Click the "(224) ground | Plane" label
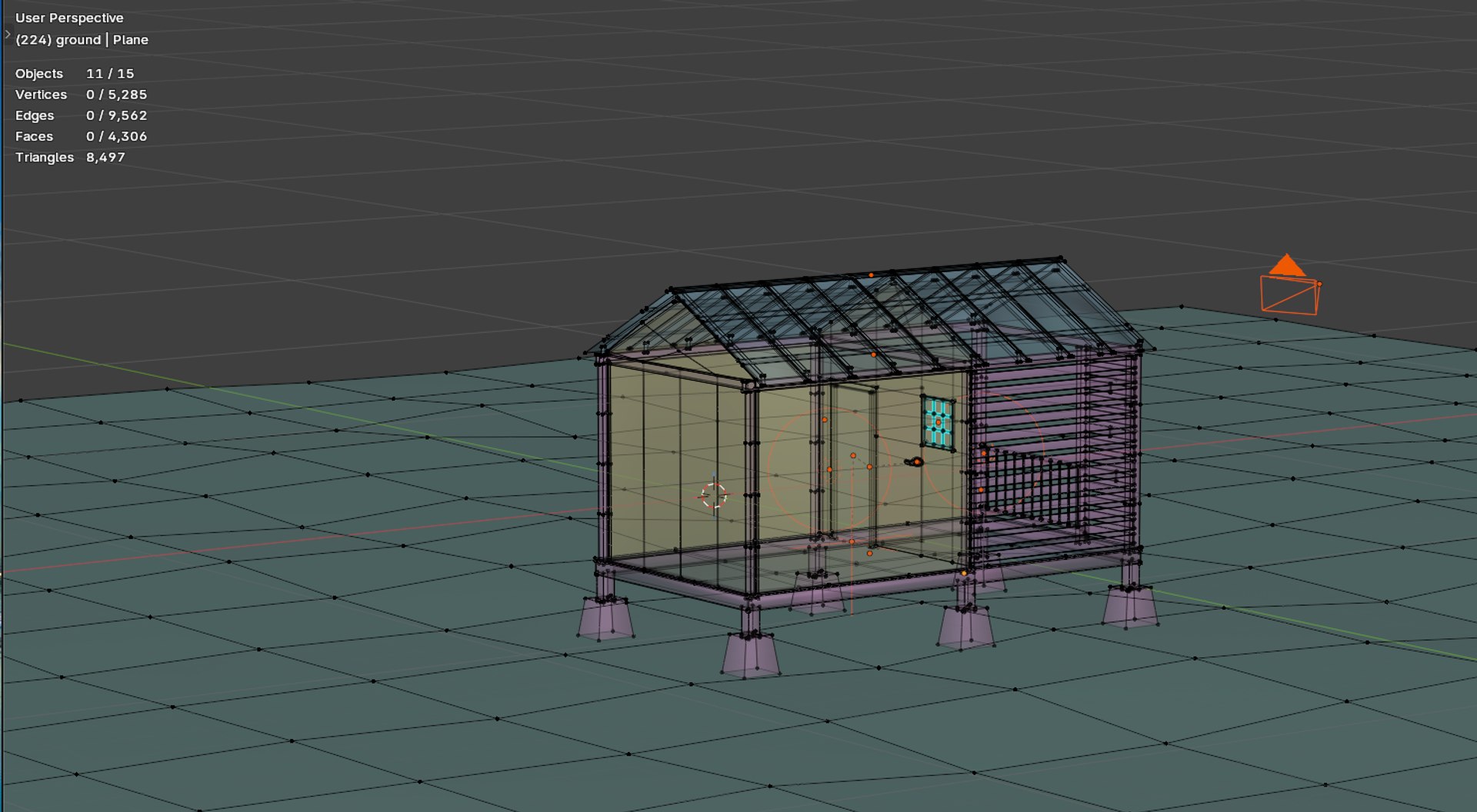The height and width of the screenshot is (812, 1477). point(82,40)
